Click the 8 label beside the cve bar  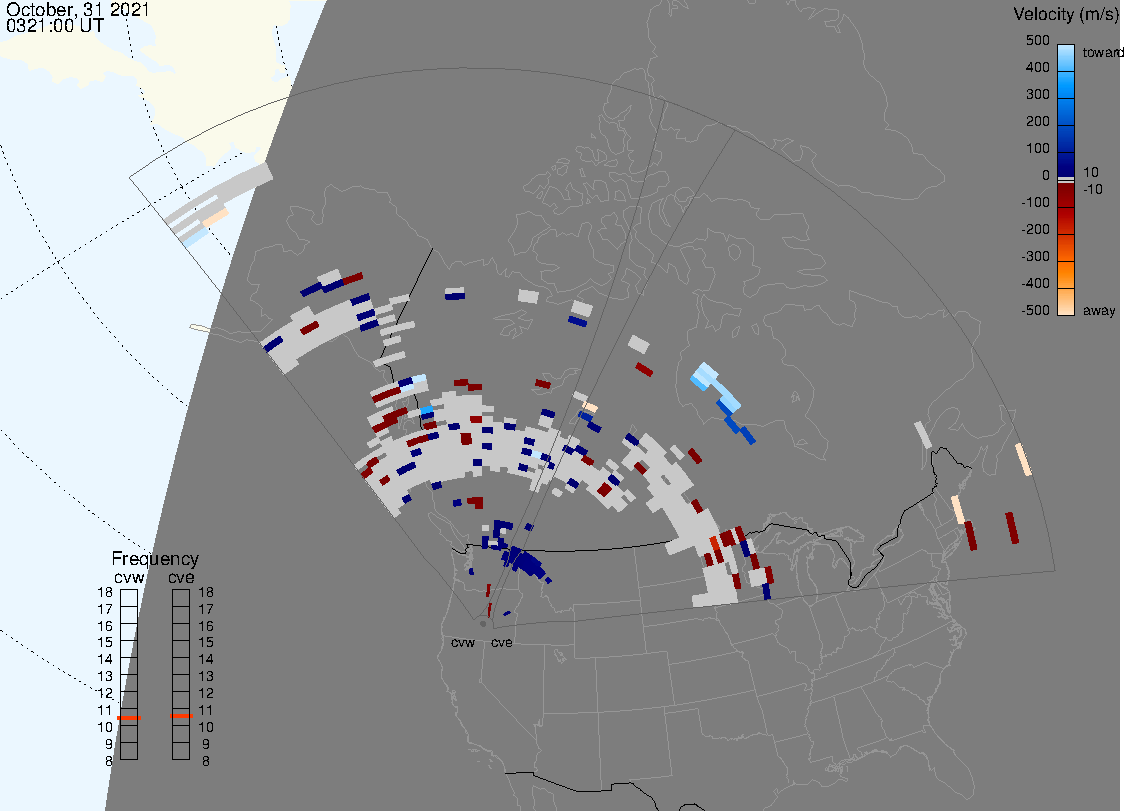(206, 762)
